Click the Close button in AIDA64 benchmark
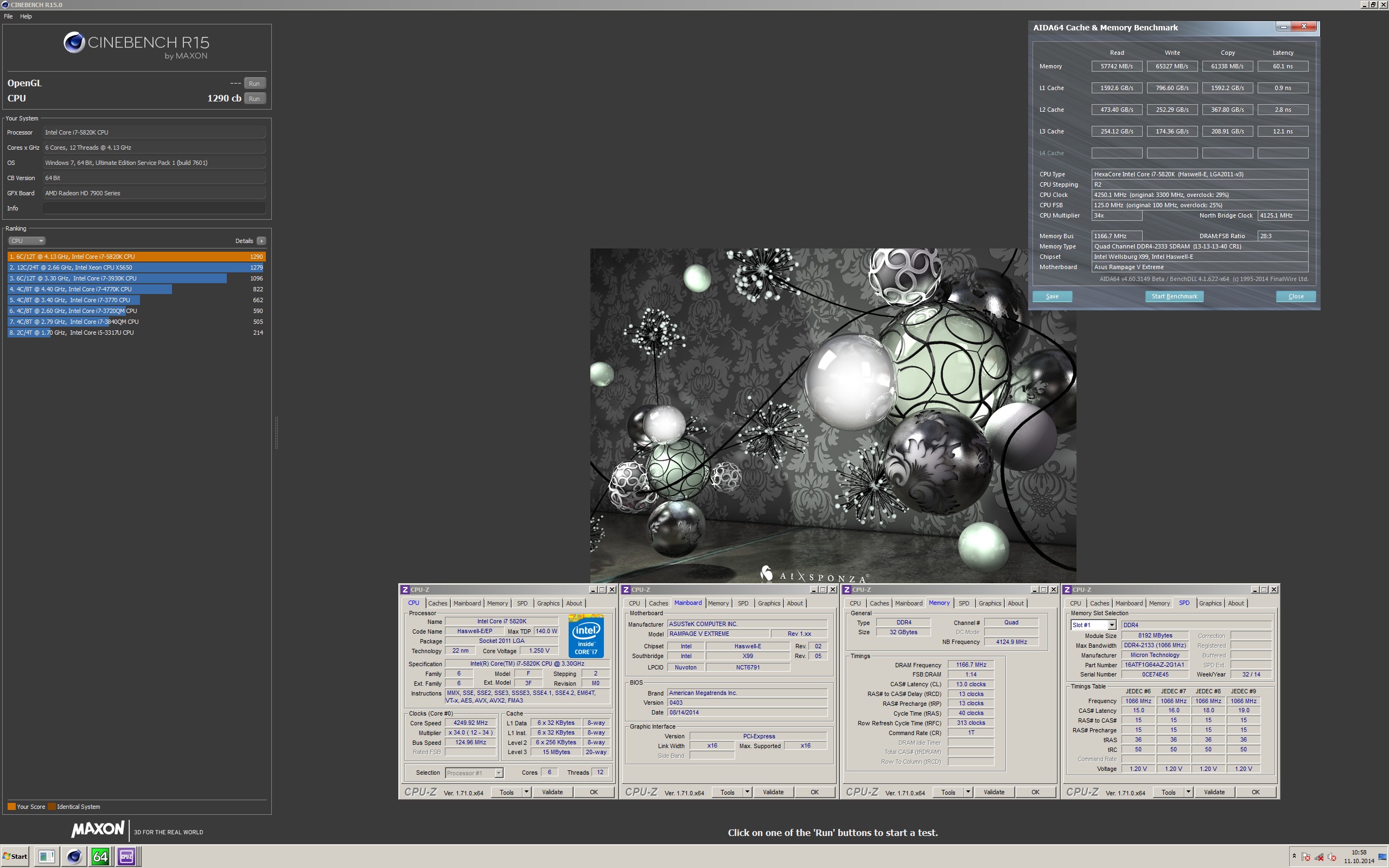This screenshot has height=868, width=1389. pos(1296,297)
